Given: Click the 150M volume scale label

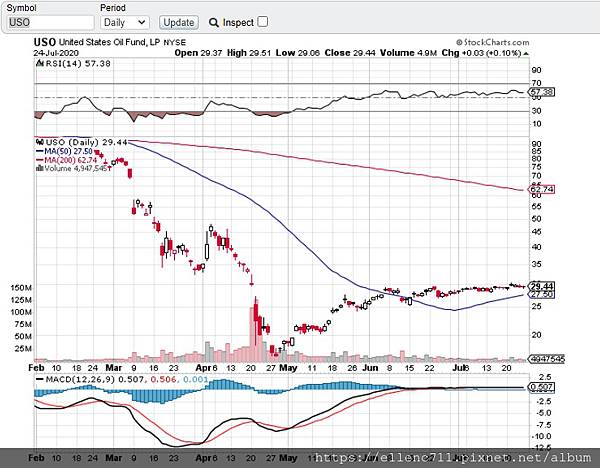Looking at the screenshot, I should click(x=21, y=287).
